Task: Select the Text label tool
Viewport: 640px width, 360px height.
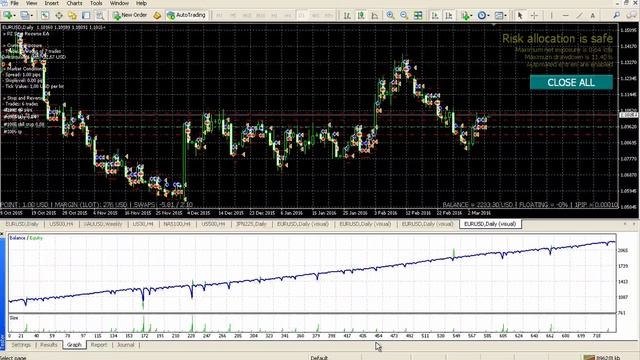Action: [593, 15]
